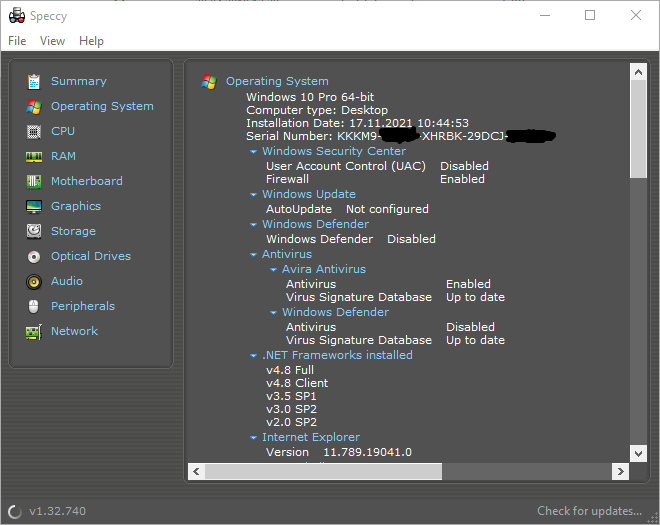
Task: Go to the CPU section
Action: click(x=63, y=131)
